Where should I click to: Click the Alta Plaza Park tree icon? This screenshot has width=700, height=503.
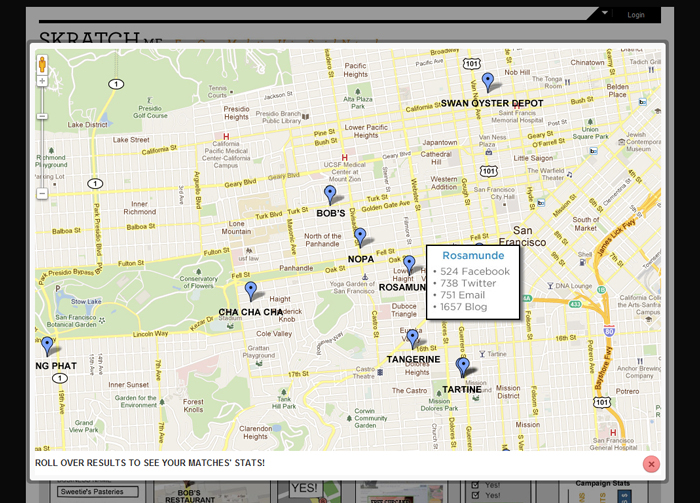(x=357, y=91)
